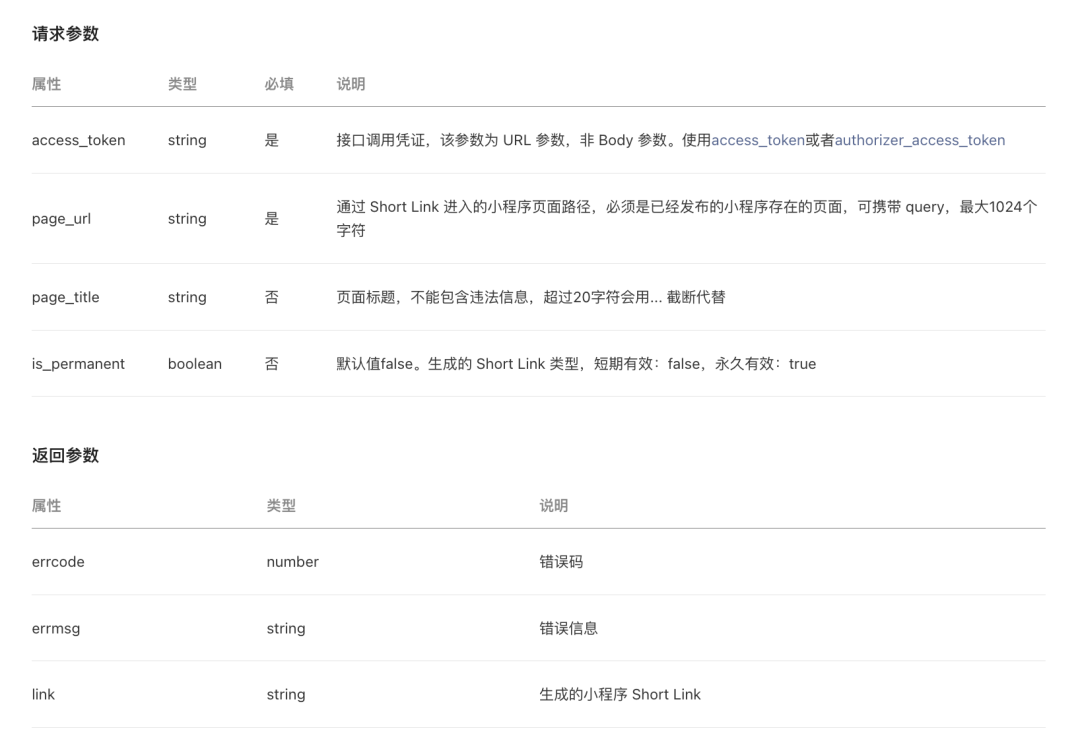Click the 返回参数 section heading

65,456
